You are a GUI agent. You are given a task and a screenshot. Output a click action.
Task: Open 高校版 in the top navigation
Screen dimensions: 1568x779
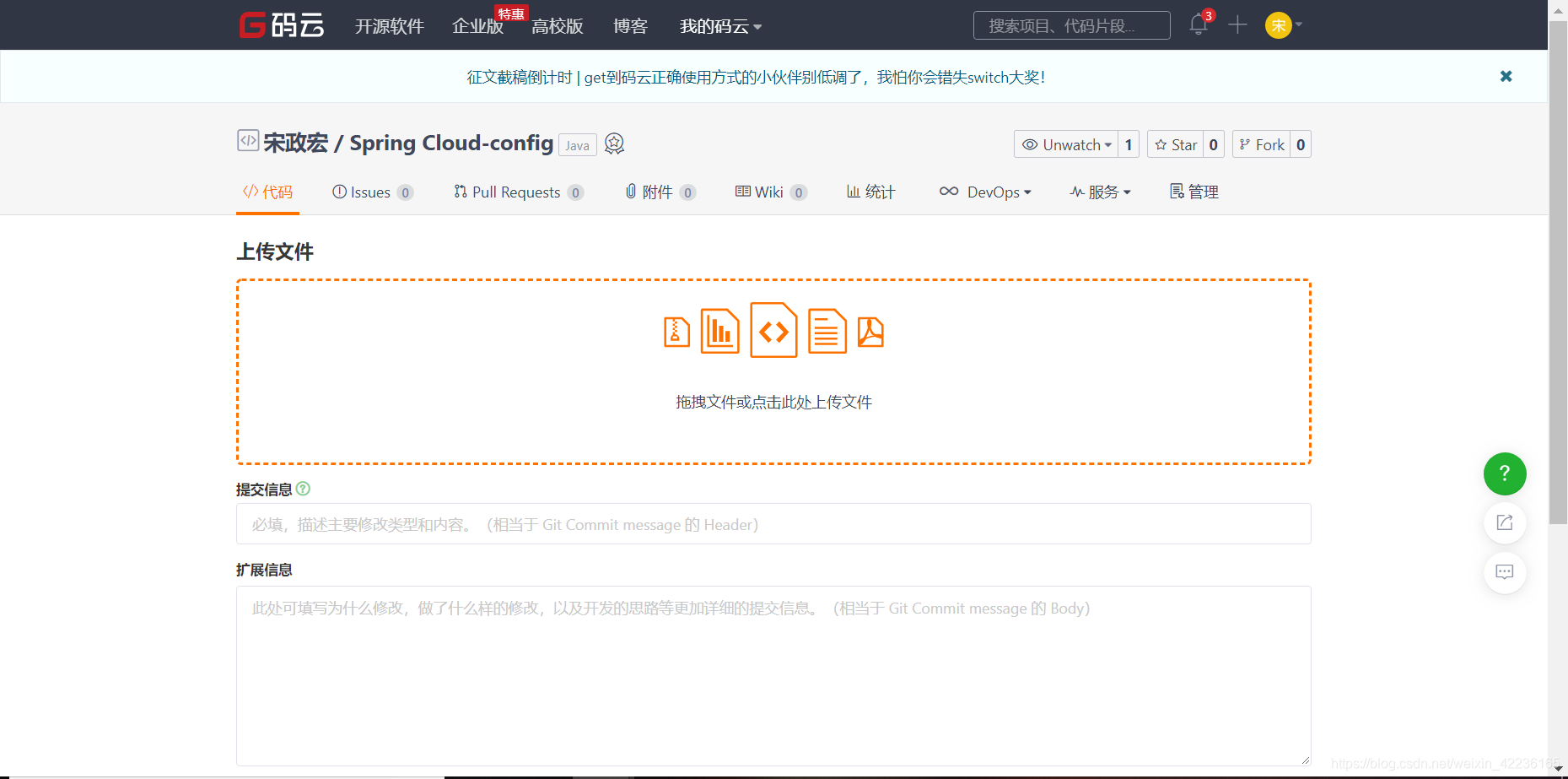tap(558, 26)
